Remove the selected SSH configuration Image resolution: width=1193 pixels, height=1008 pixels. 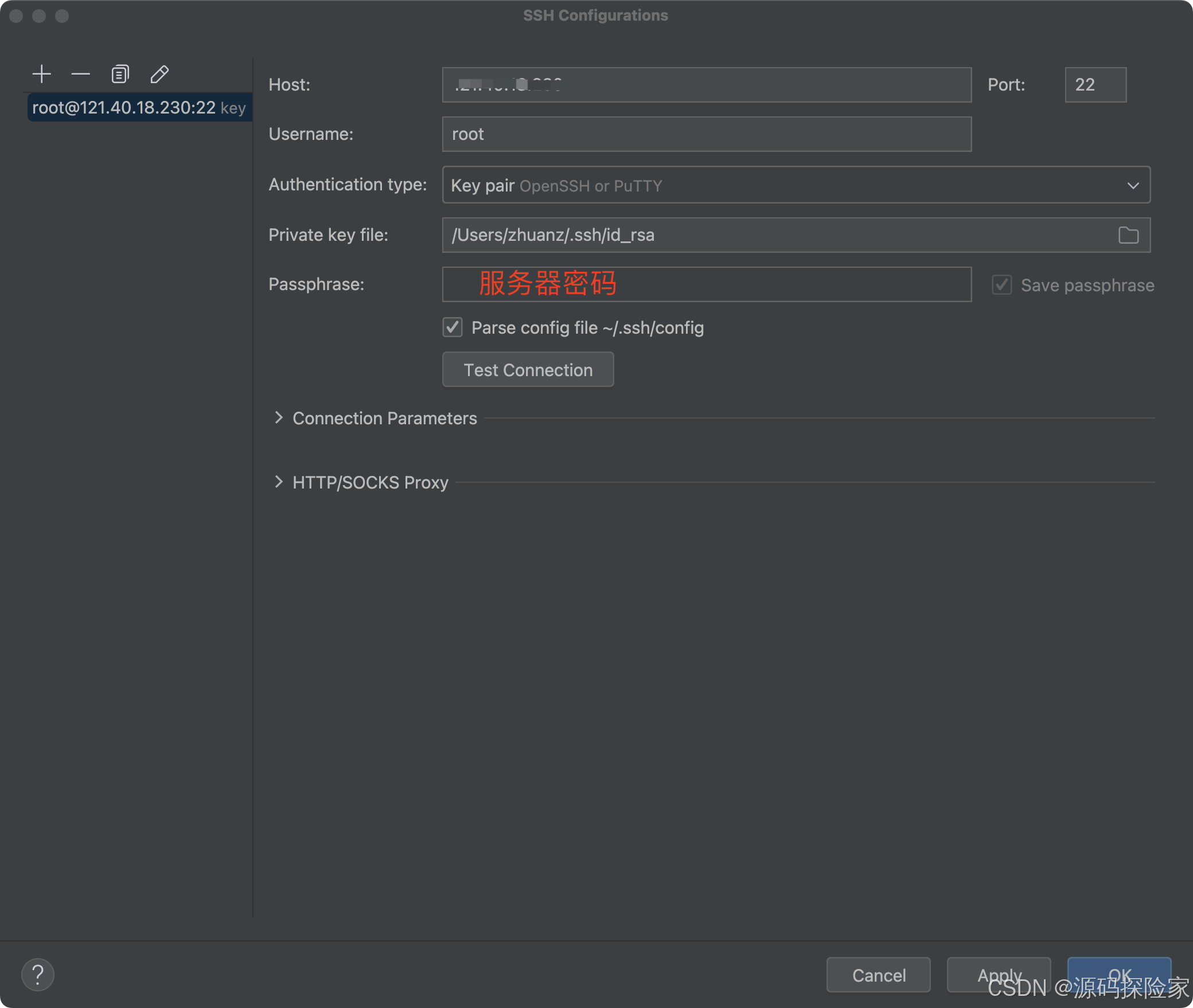point(80,73)
